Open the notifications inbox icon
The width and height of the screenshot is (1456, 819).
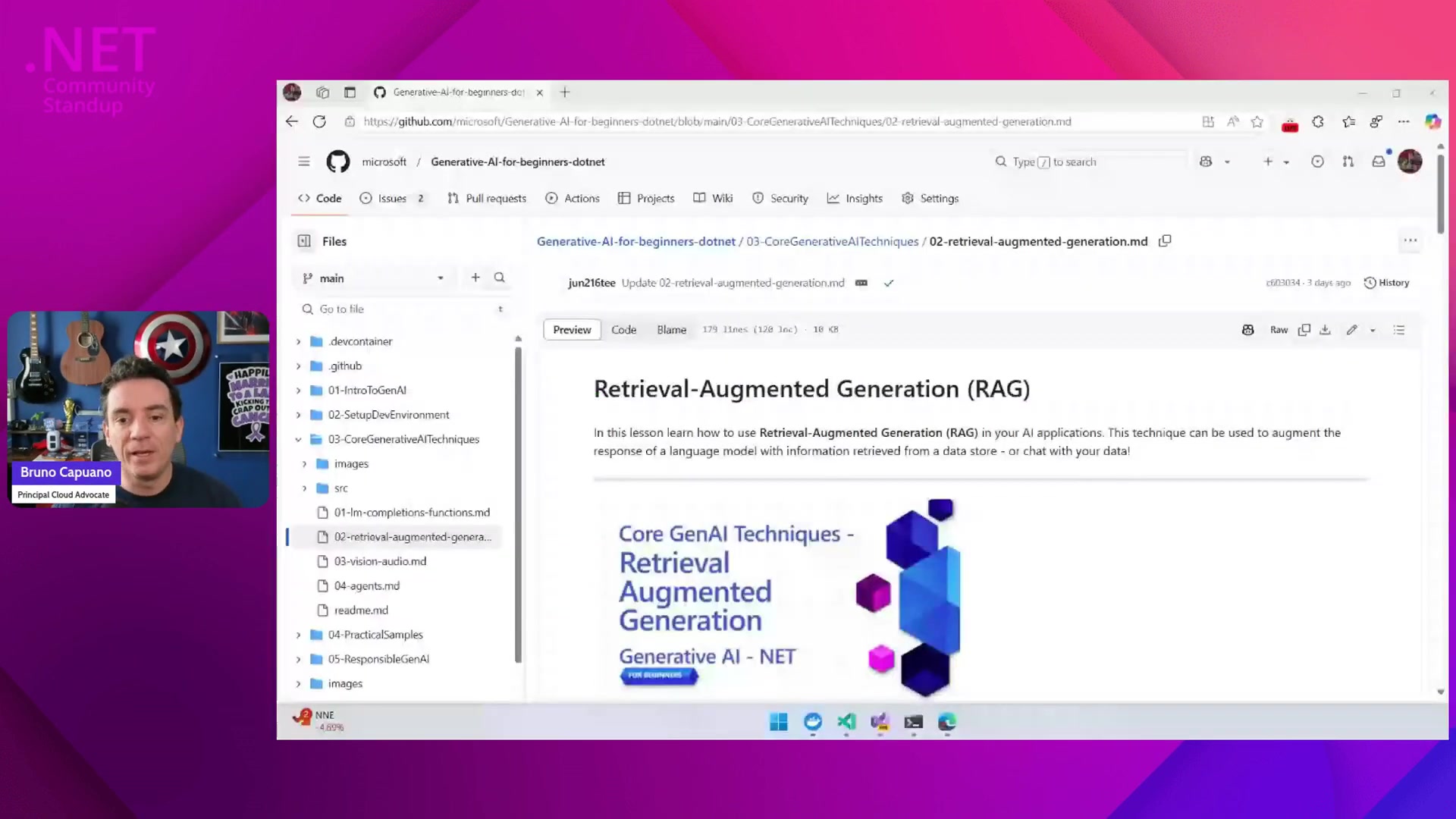(1379, 162)
